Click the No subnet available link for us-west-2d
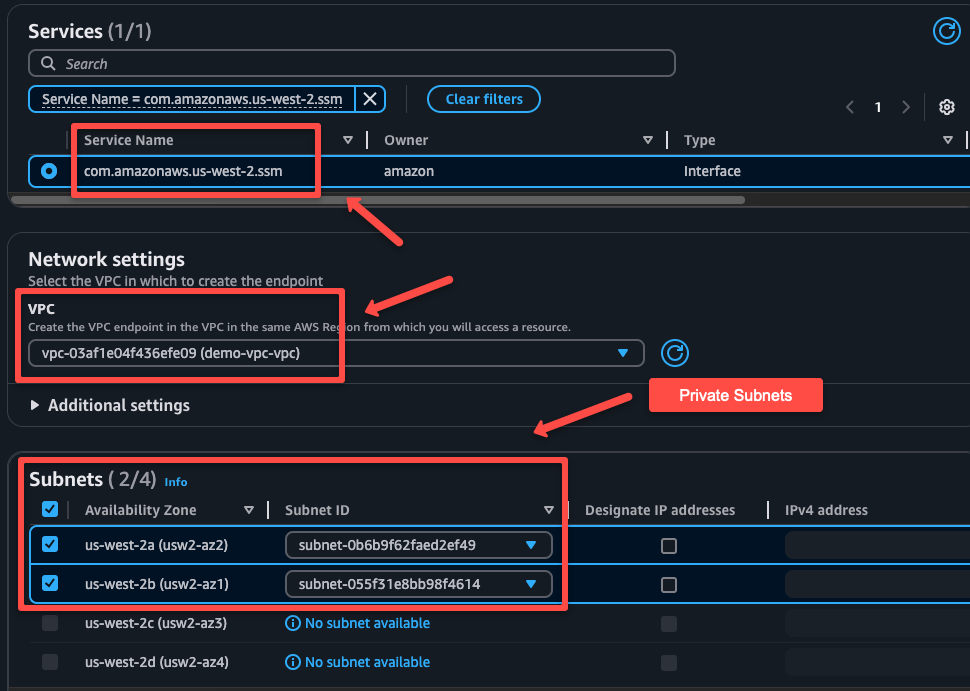This screenshot has width=970, height=691. (366, 662)
